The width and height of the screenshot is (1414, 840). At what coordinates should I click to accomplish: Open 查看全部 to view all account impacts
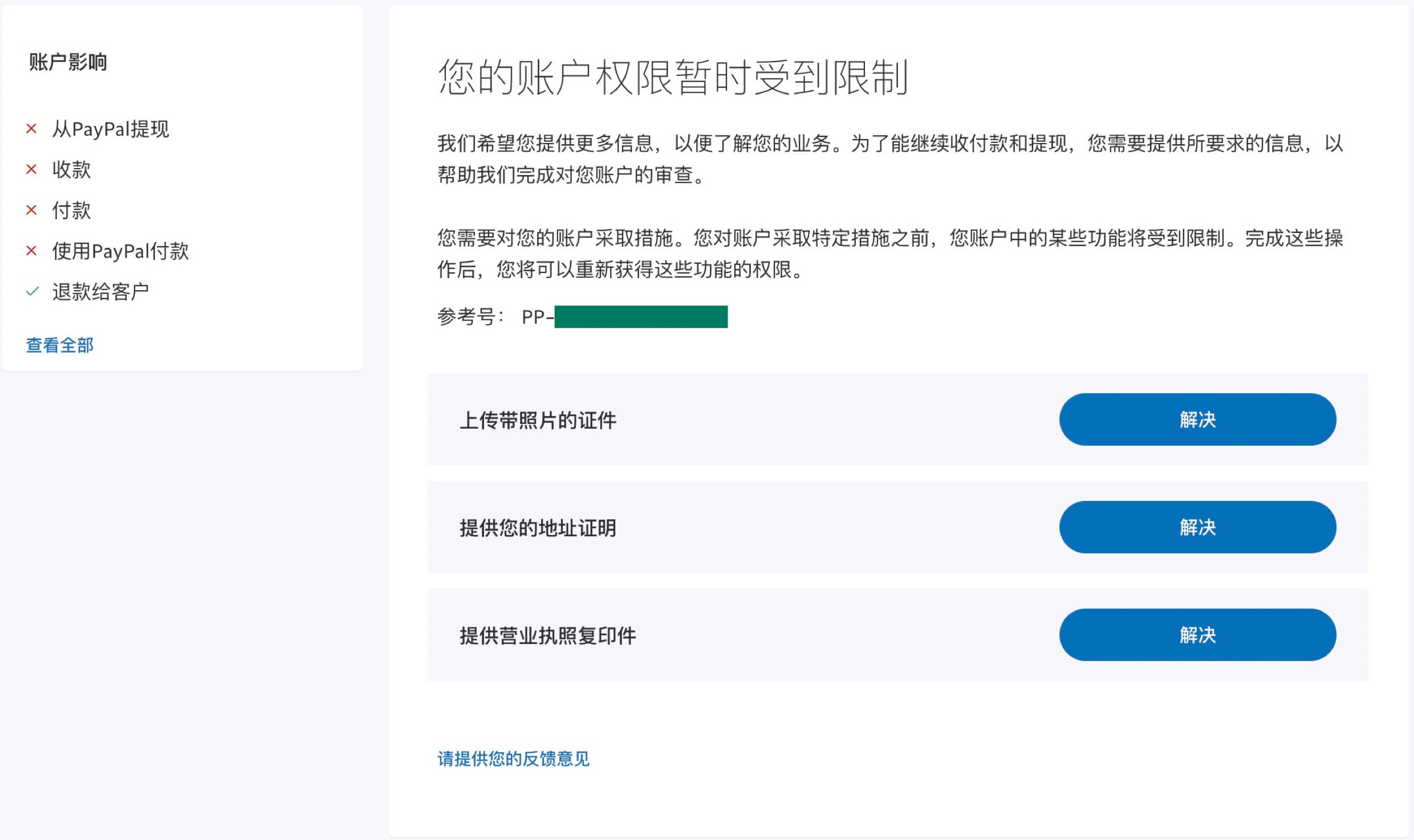[59, 345]
